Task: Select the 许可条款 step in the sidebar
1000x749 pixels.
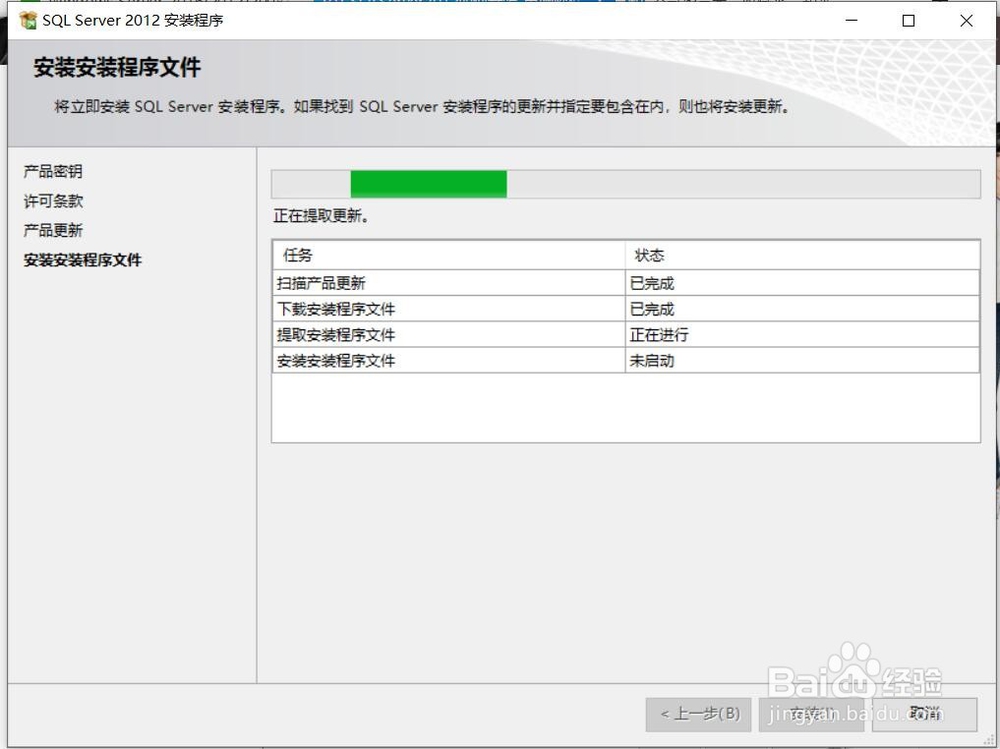Action: click(53, 201)
